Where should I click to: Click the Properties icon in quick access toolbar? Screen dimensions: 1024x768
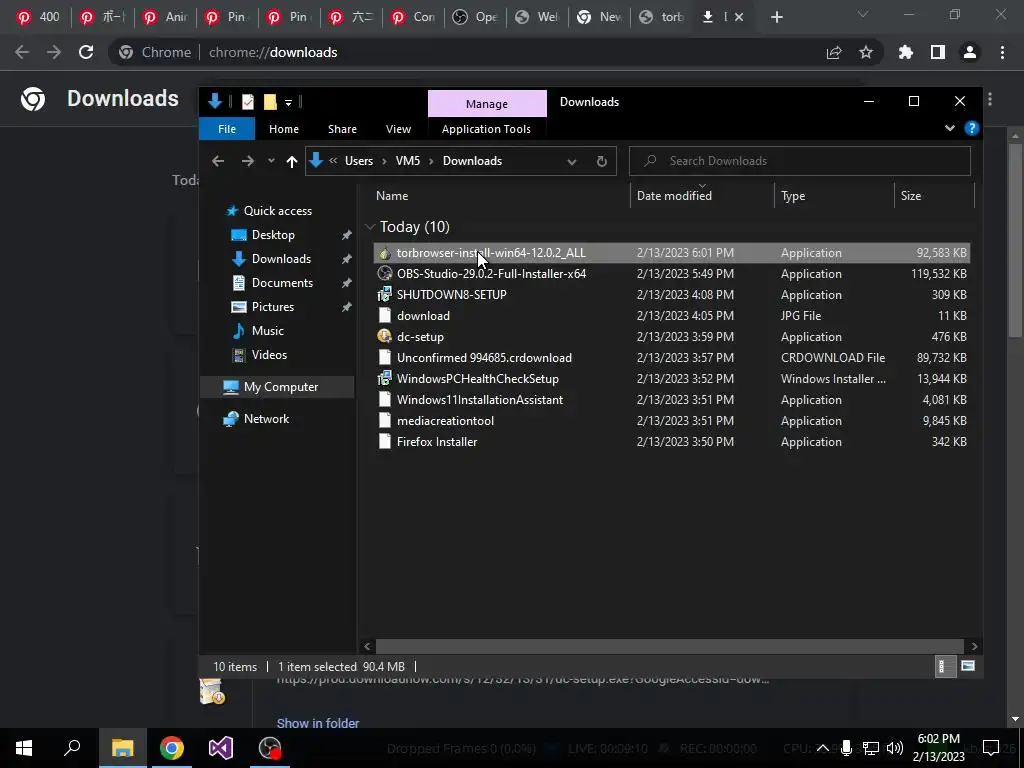coord(248,102)
